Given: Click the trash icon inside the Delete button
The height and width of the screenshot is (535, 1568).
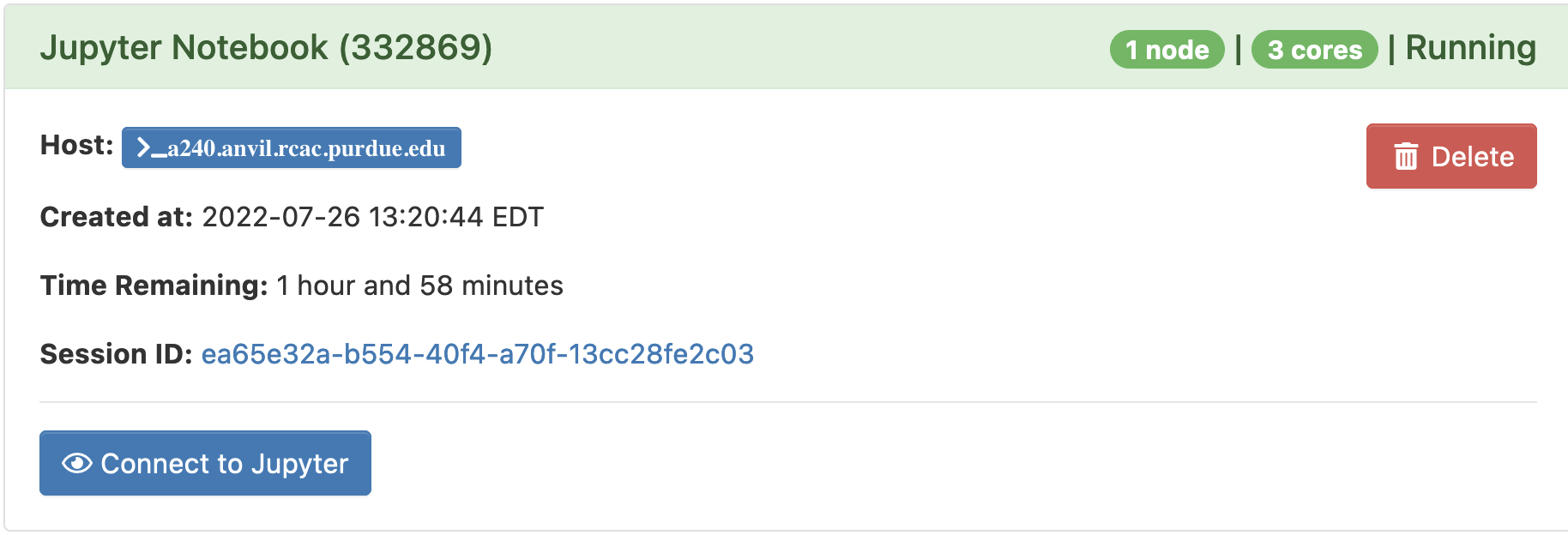Looking at the screenshot, I should point(1405,156).
